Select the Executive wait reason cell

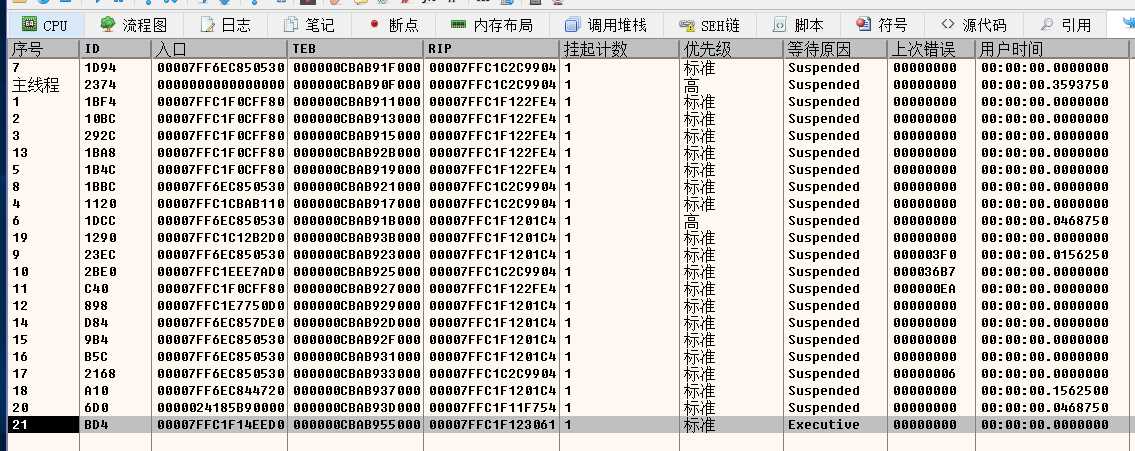tap(824, 425)
